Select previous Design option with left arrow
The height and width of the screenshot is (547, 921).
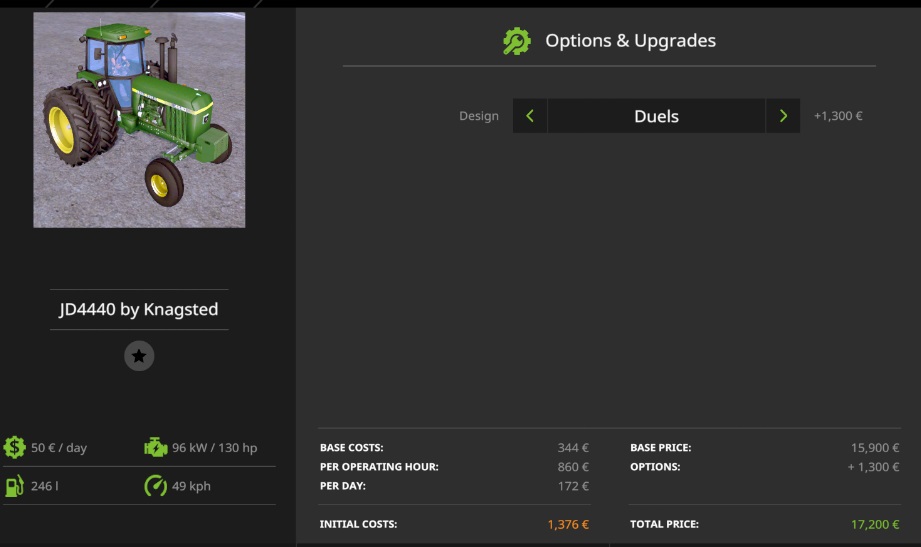[530, 116]
